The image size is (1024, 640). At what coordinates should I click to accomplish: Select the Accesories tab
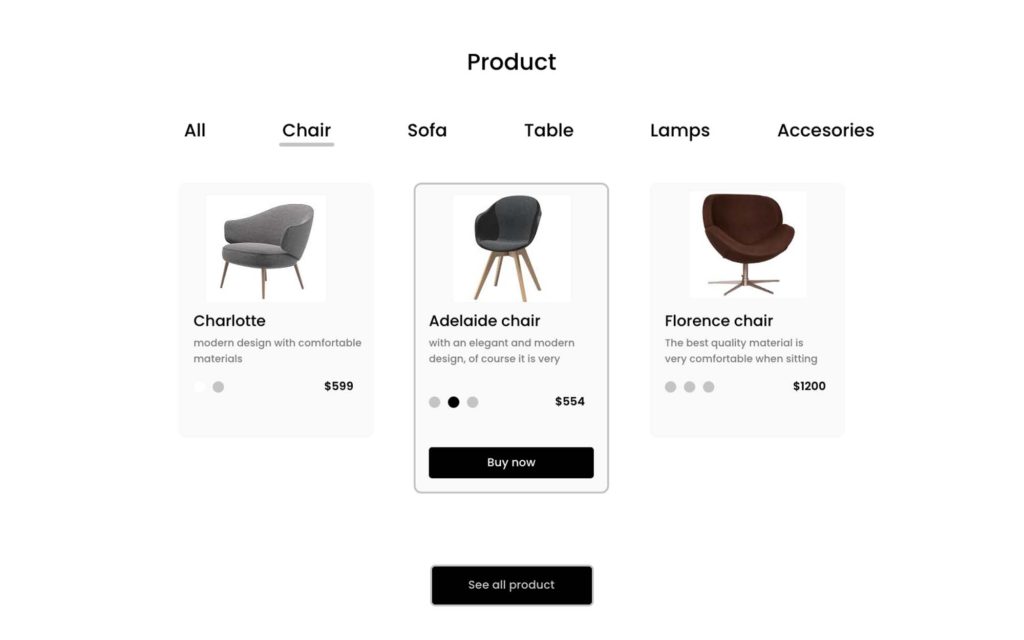pos(825,130)
